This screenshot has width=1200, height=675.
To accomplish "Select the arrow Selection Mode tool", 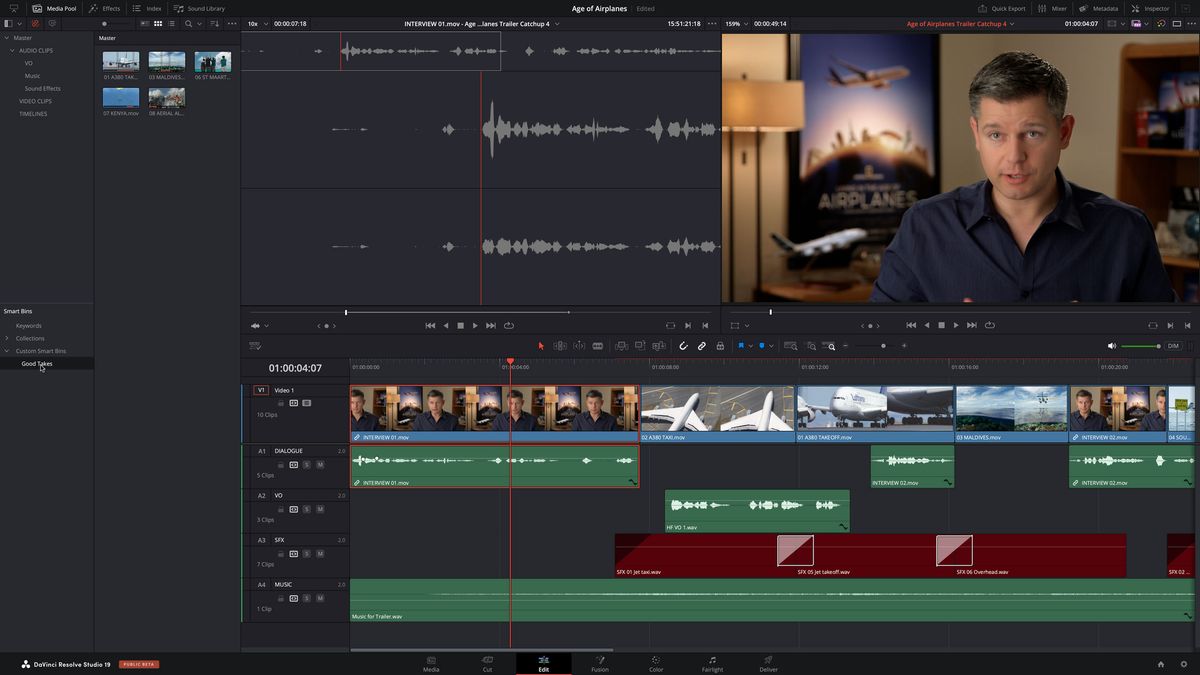I will pyautogui.click(x=541, y=346).
